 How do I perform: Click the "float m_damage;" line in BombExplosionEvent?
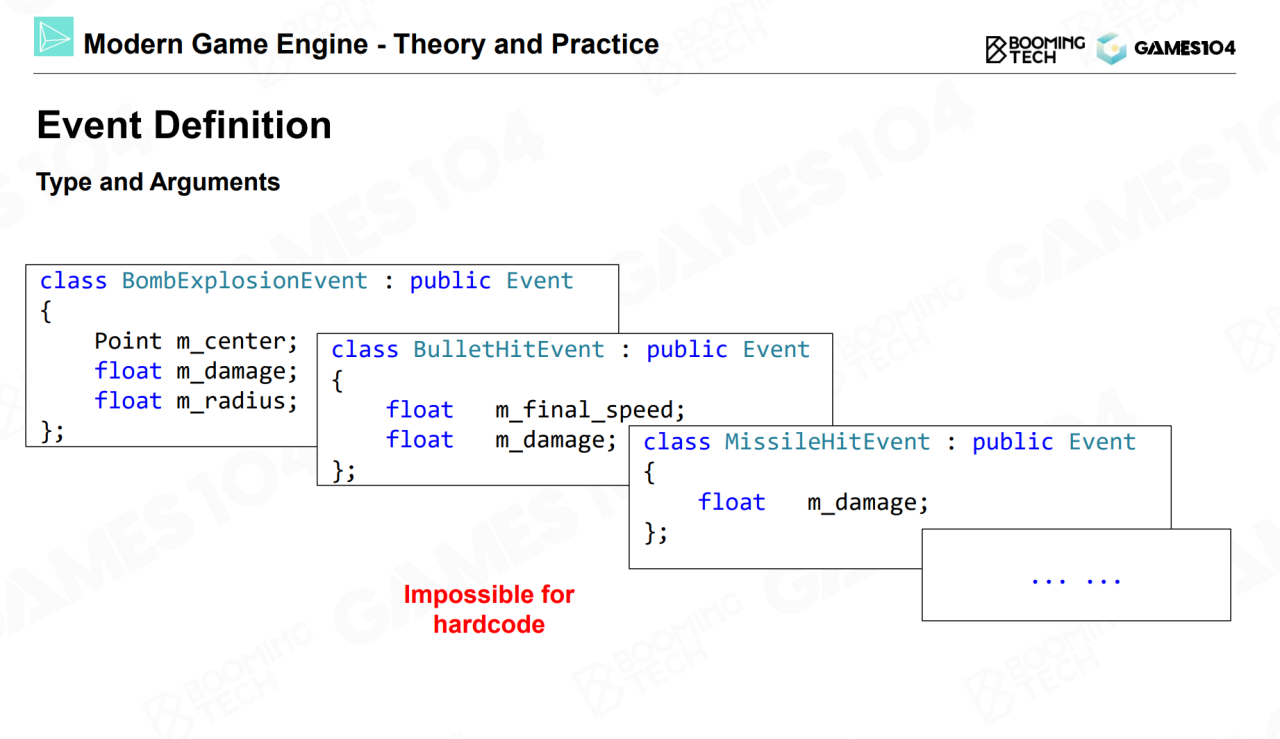(196, 371)
